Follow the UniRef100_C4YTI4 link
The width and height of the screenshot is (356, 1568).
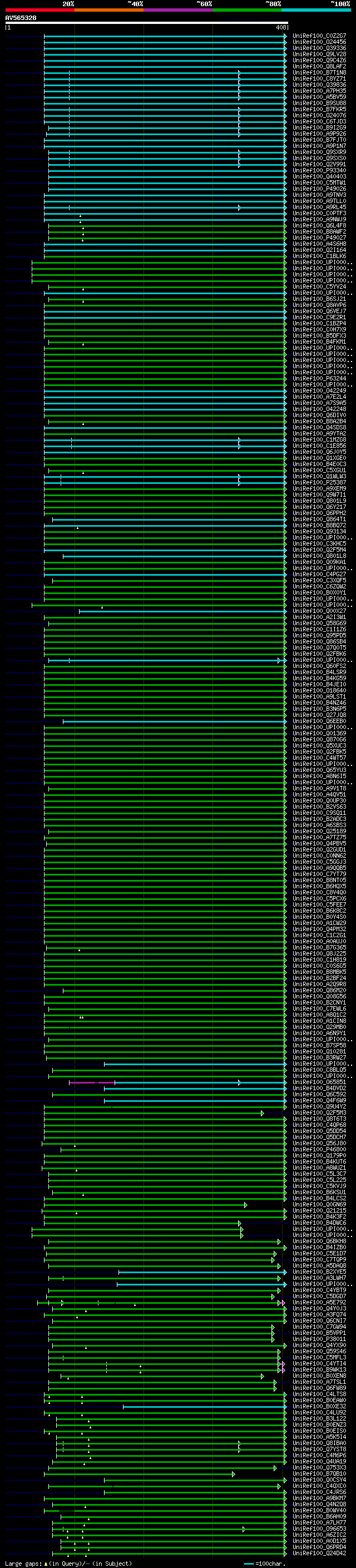[319, 1363]
